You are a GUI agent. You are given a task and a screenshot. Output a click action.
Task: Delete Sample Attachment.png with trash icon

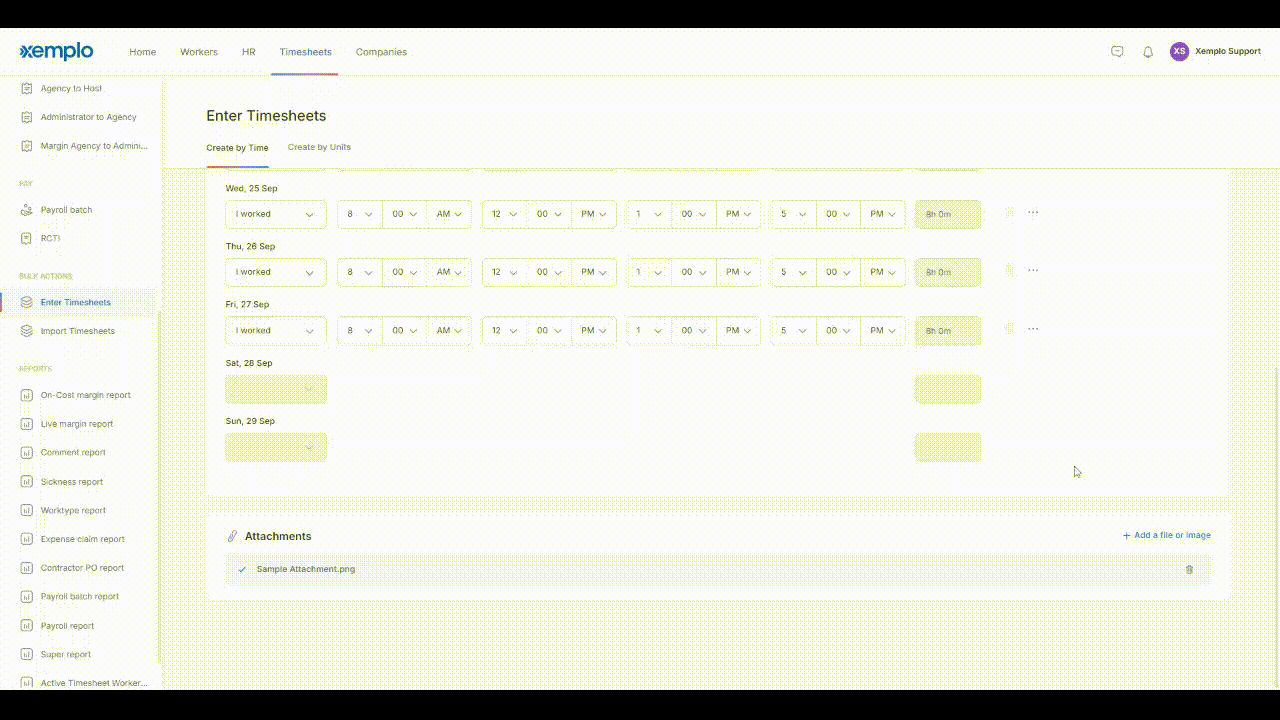pos(1189,569)
